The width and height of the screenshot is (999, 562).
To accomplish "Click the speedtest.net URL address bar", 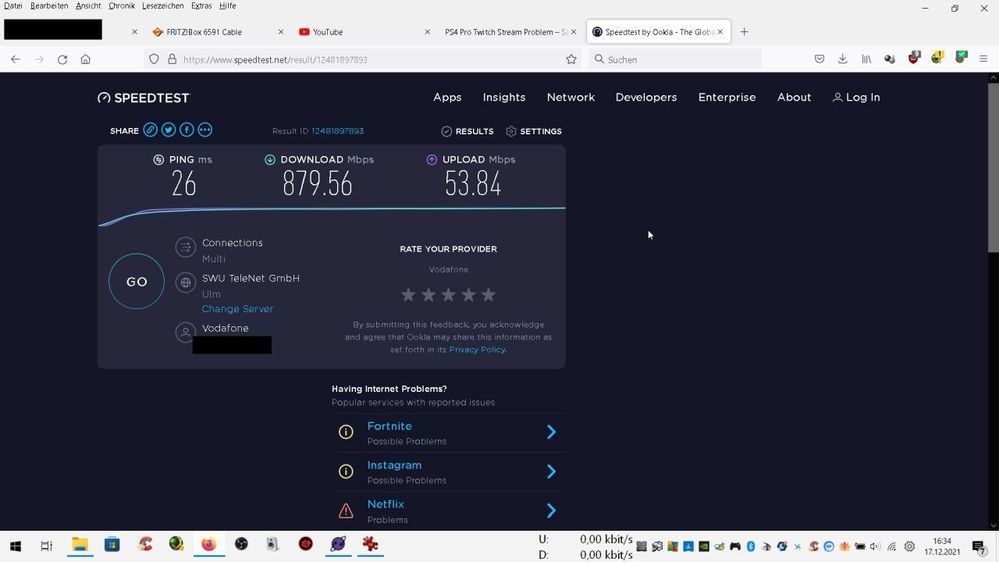I will click(x=363, y=59).
